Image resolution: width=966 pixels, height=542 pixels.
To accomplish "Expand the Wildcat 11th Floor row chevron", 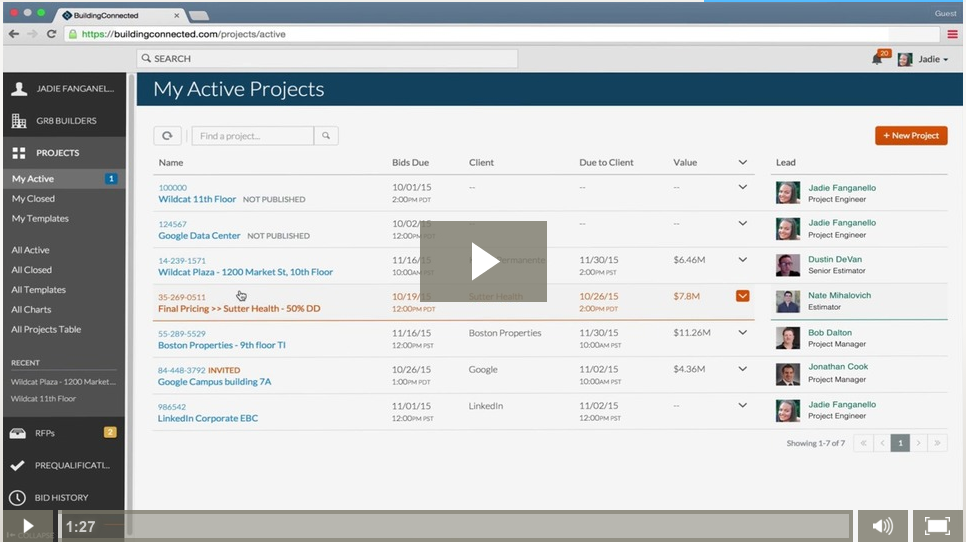I will [742, 187].
